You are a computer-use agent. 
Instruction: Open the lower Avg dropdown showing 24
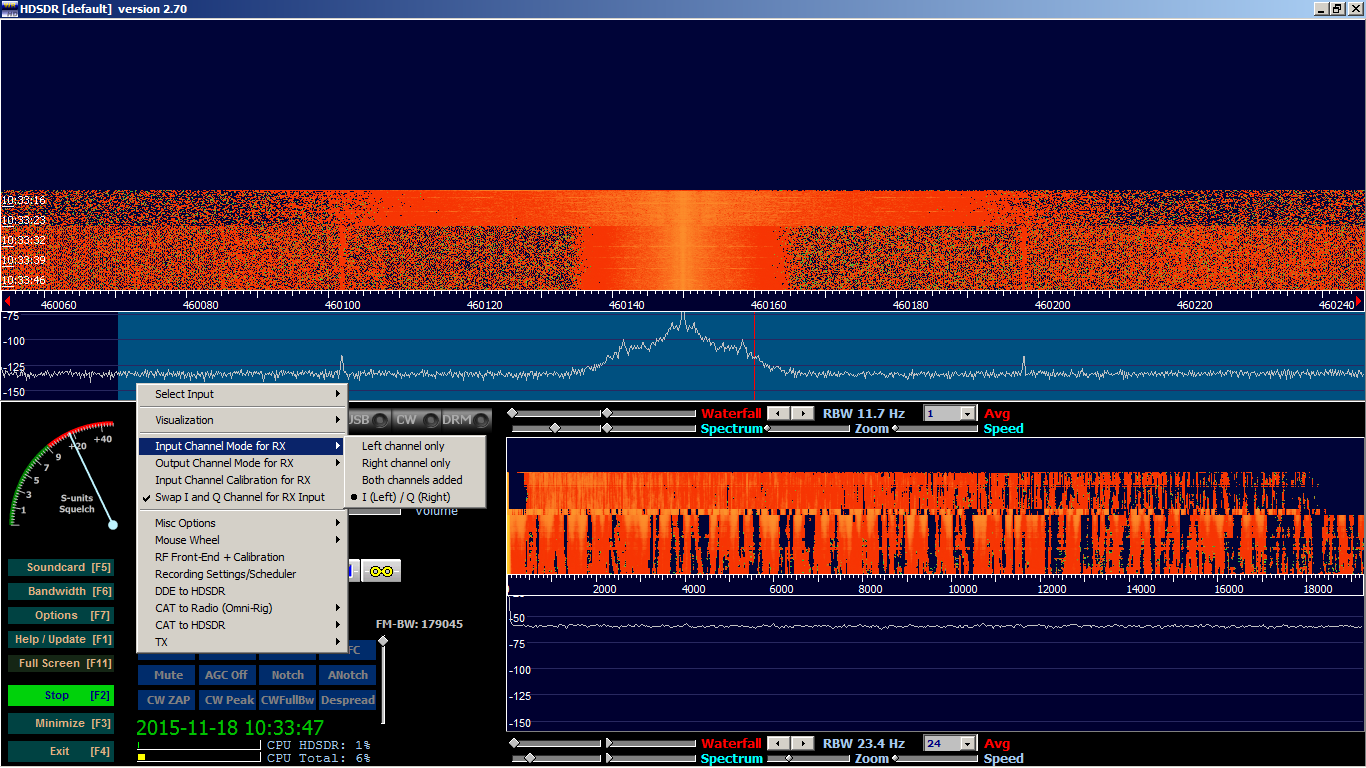pyautogui.click(x=967, y=743)
